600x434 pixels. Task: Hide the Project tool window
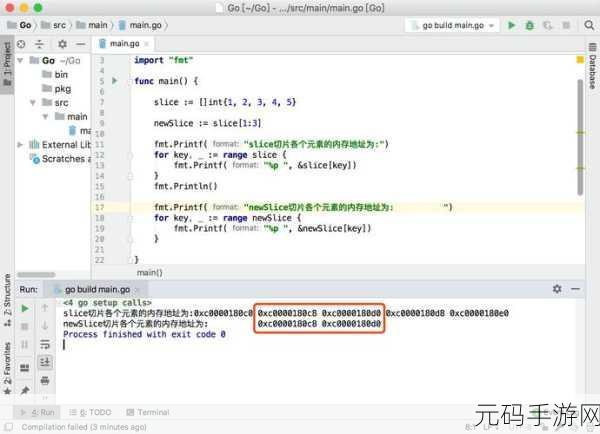point(80,44)
